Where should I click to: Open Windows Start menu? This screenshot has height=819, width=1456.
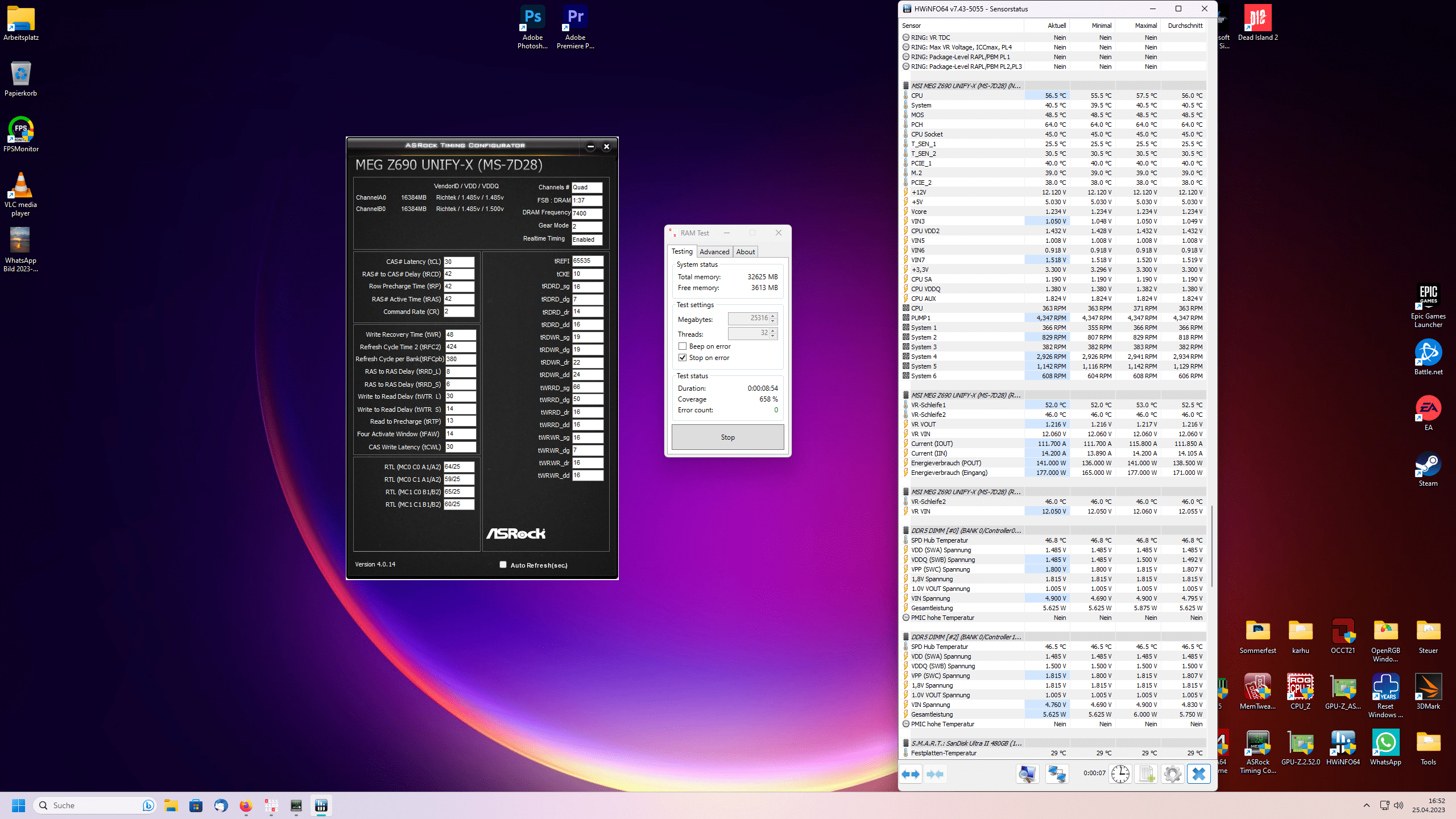pyautogui.click(x=18, y=805)
